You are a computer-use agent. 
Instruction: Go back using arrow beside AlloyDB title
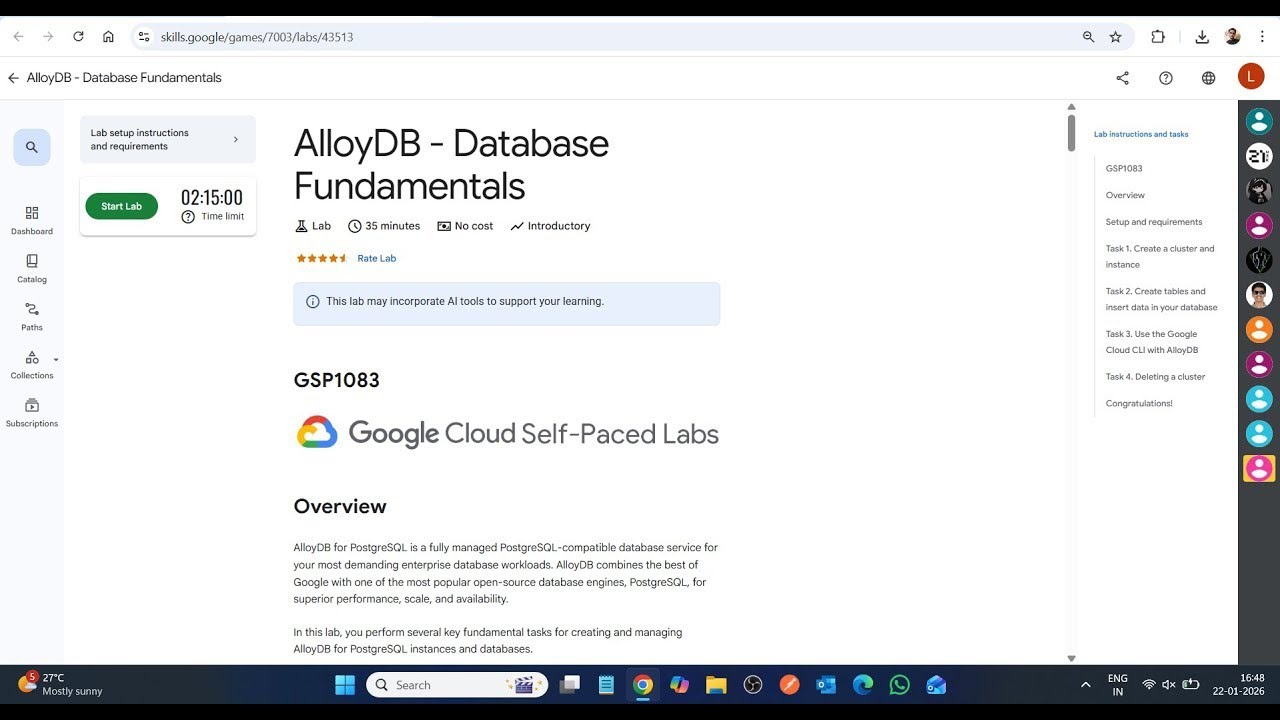[x=13, y=78]
